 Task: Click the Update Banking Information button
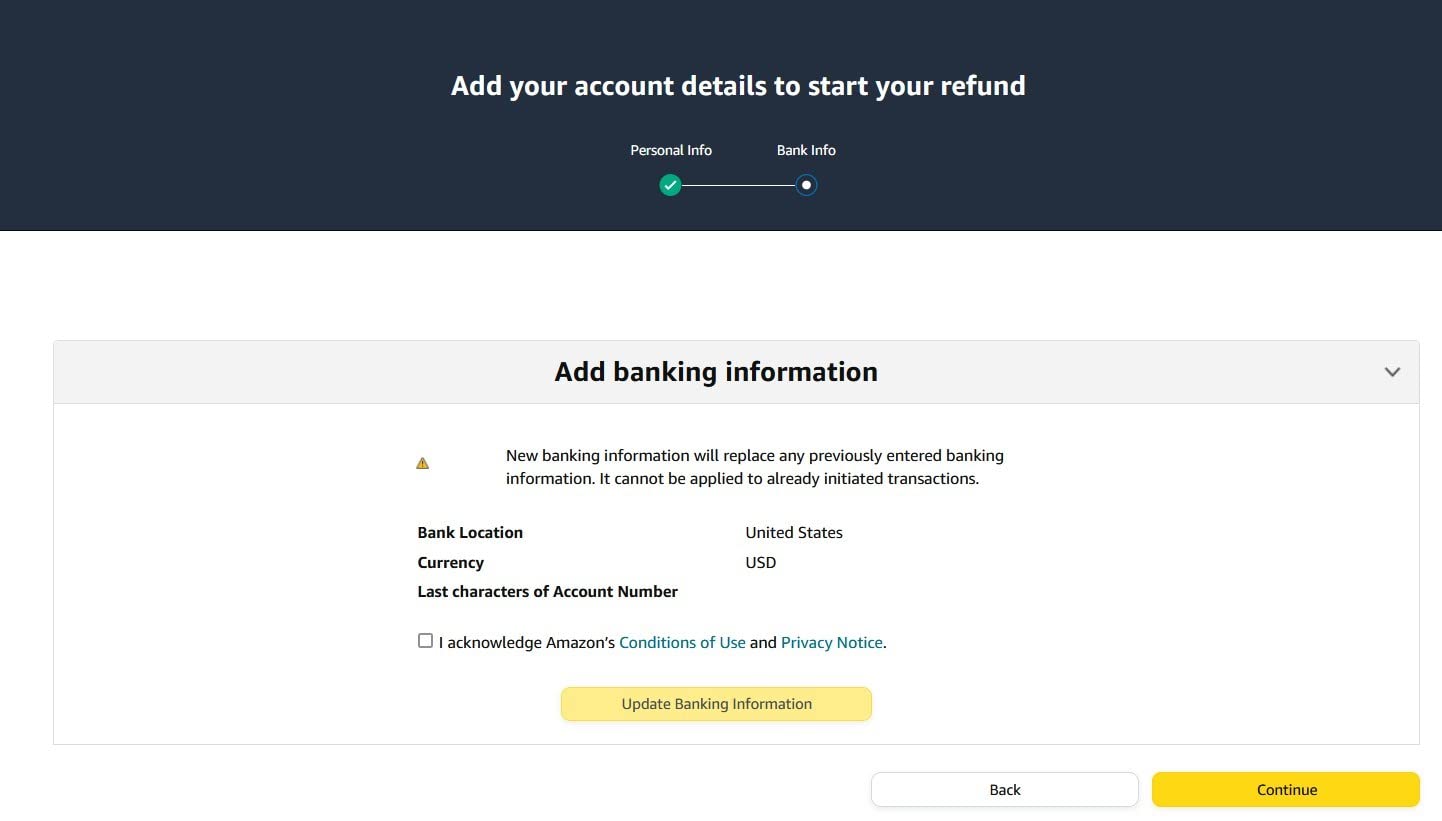716,704
